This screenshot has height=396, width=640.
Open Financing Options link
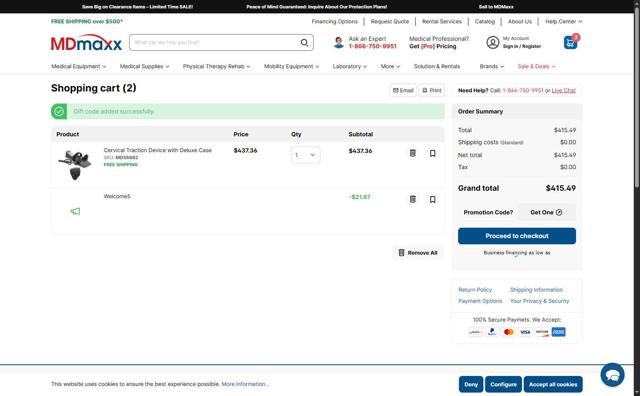(334, 21)
